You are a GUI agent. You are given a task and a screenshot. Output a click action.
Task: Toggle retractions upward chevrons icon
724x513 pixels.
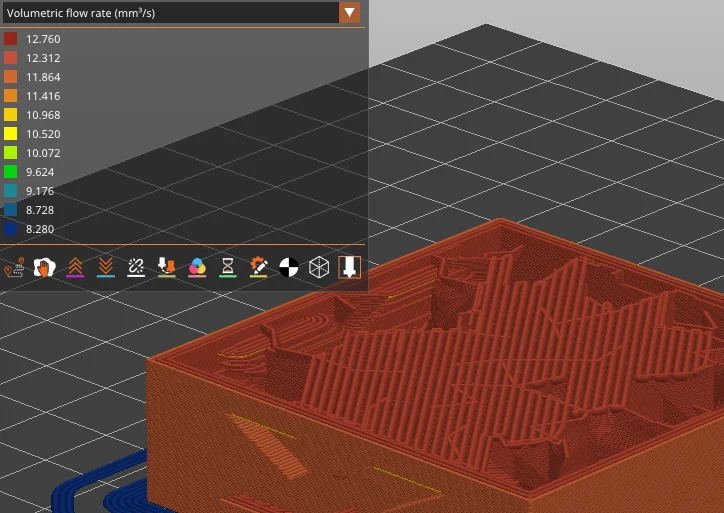75,267
